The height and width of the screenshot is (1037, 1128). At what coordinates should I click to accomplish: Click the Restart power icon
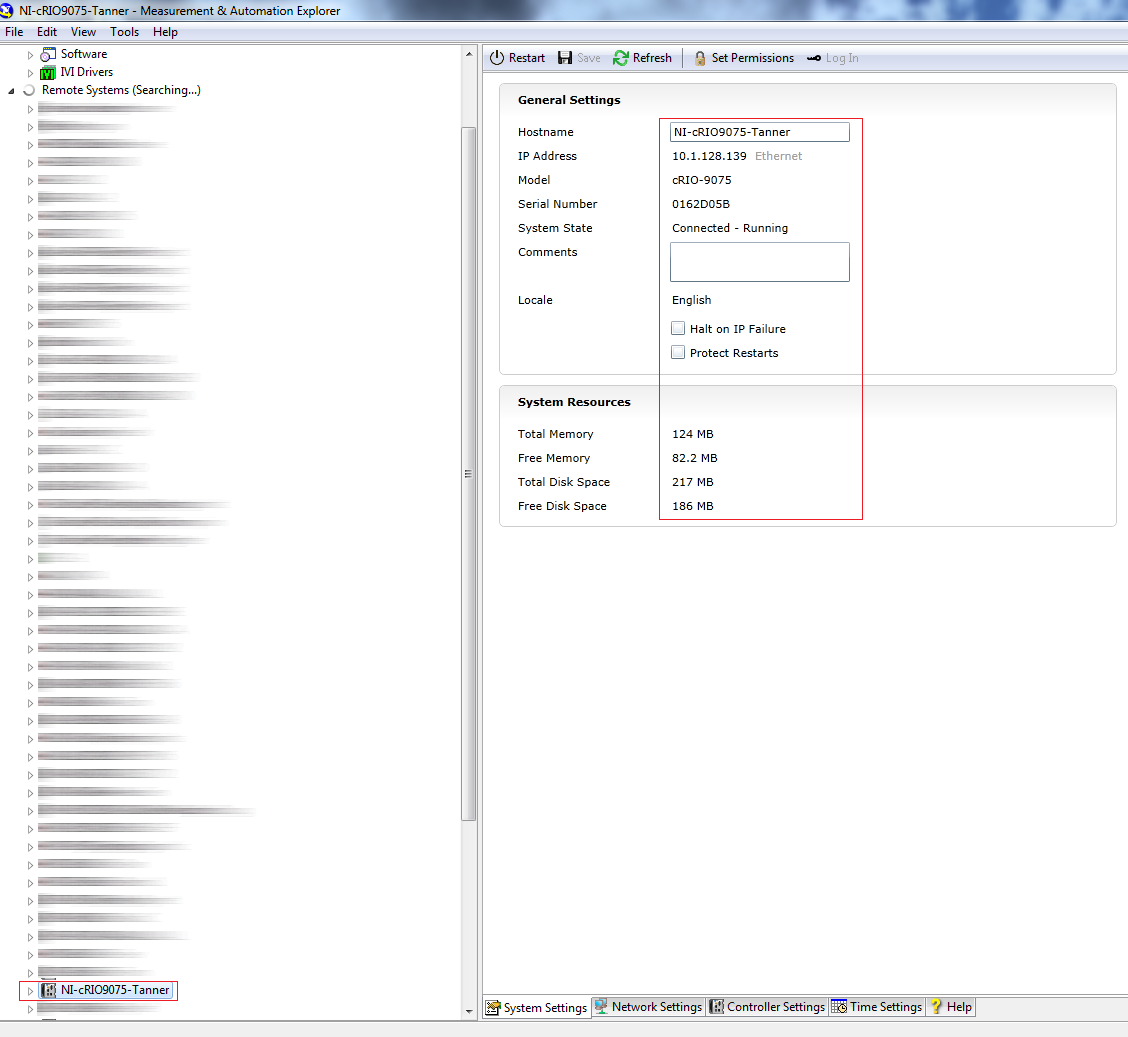pos(497,58)
